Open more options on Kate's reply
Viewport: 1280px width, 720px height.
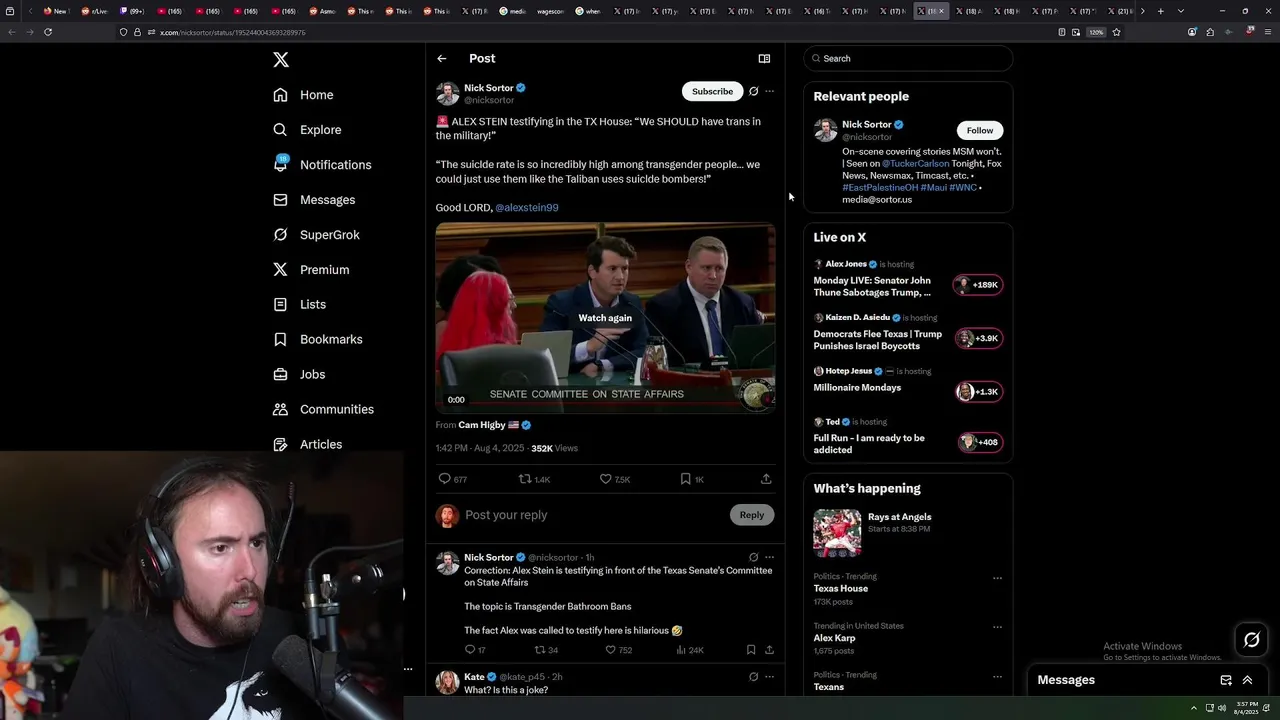tap(769, 677)
